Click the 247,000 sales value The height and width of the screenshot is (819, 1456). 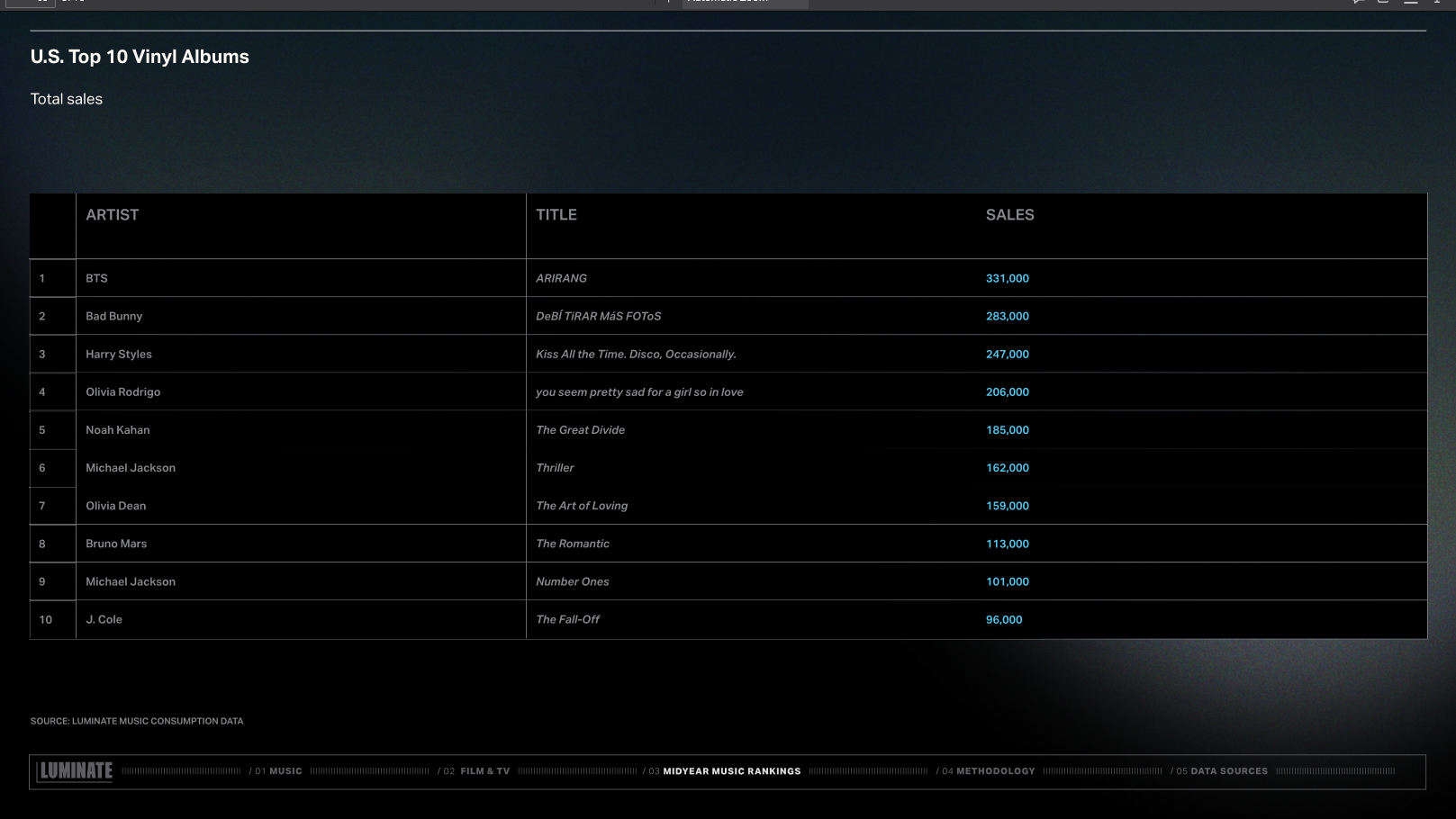pos(1008,354)
